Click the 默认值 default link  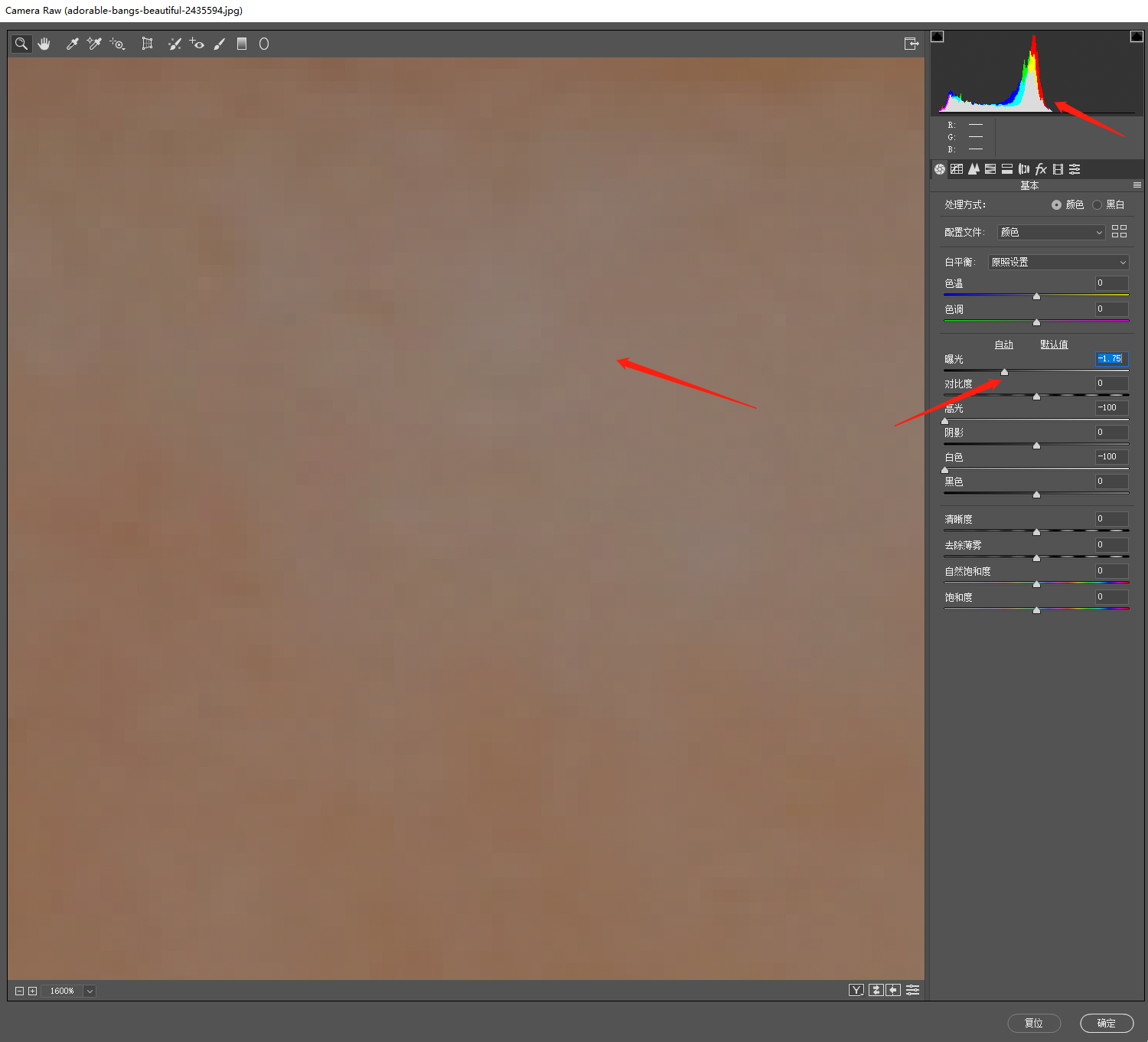tap(1054, 345)
